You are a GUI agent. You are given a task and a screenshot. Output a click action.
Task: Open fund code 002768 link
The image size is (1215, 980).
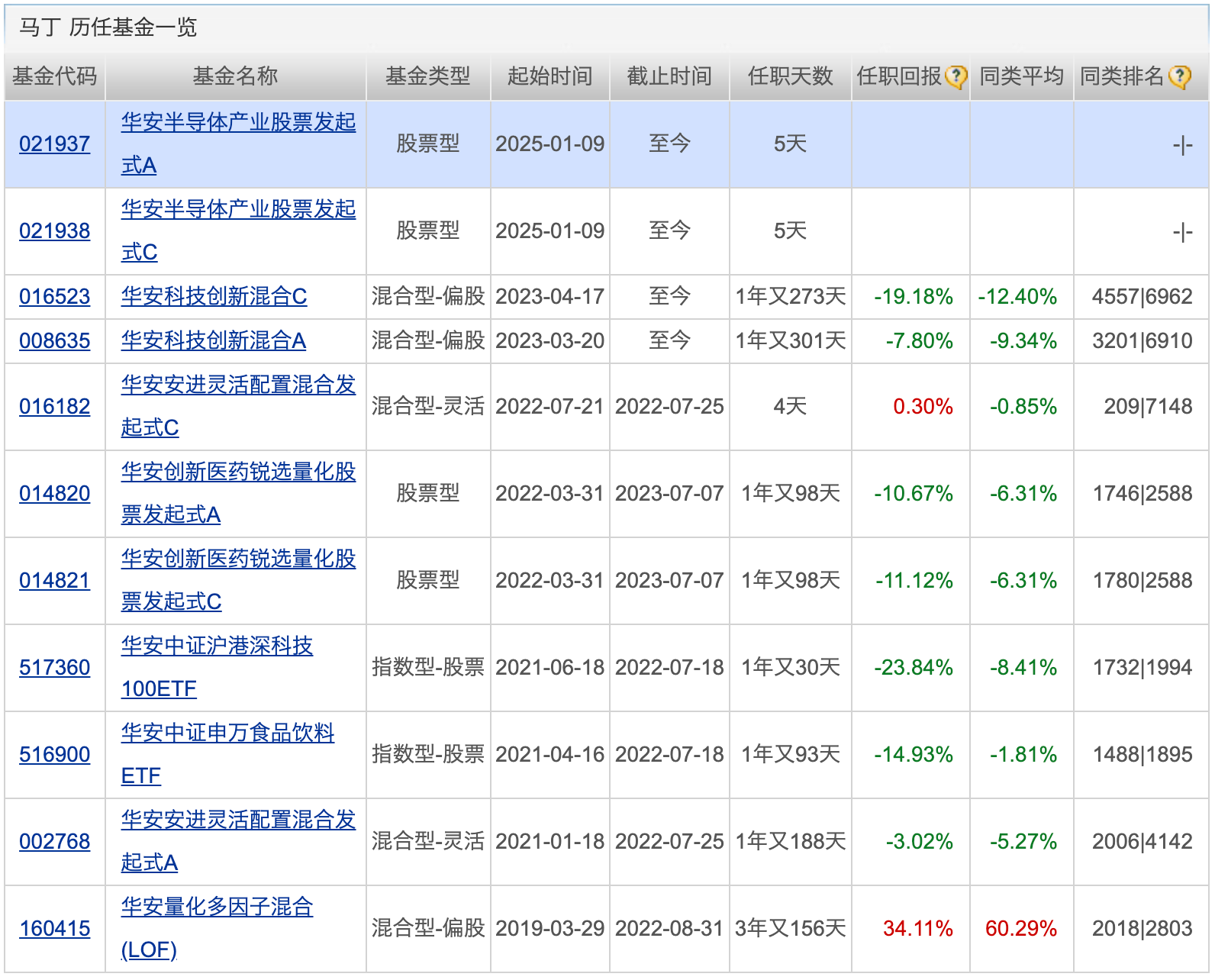[x=55, y=842]
